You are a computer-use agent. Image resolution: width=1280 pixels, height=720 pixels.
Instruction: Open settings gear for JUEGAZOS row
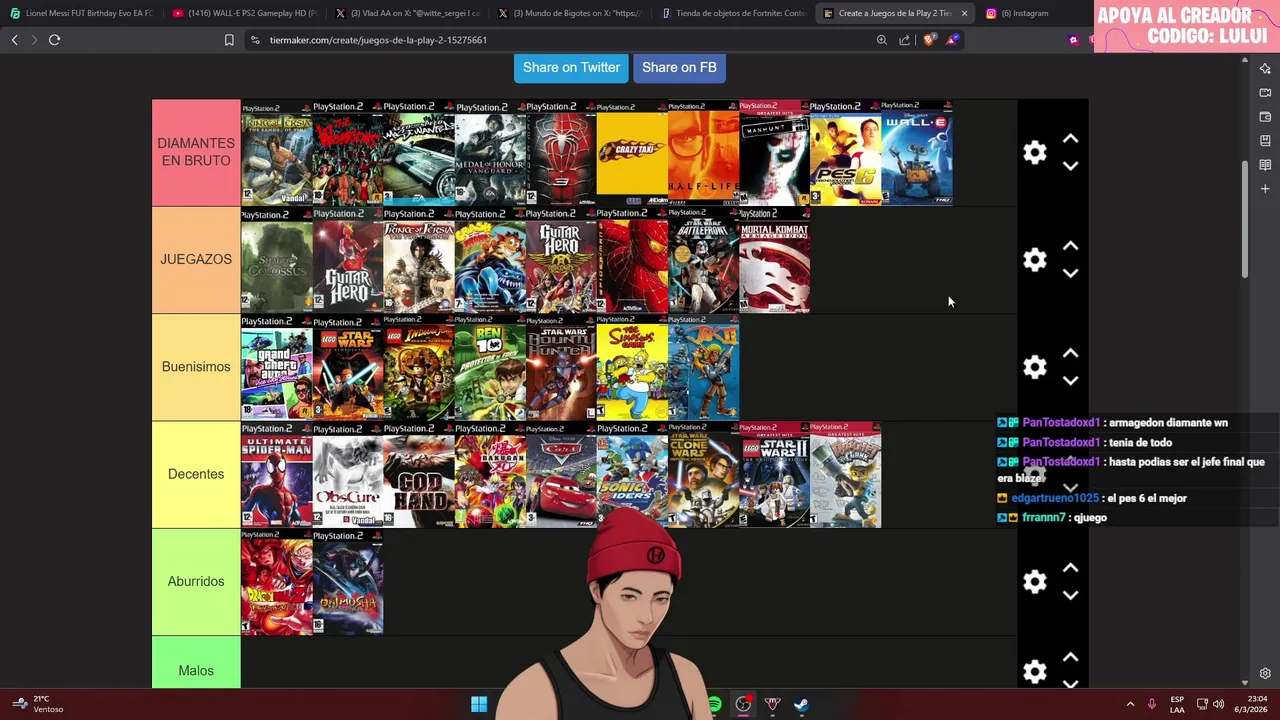[1034, 260]
